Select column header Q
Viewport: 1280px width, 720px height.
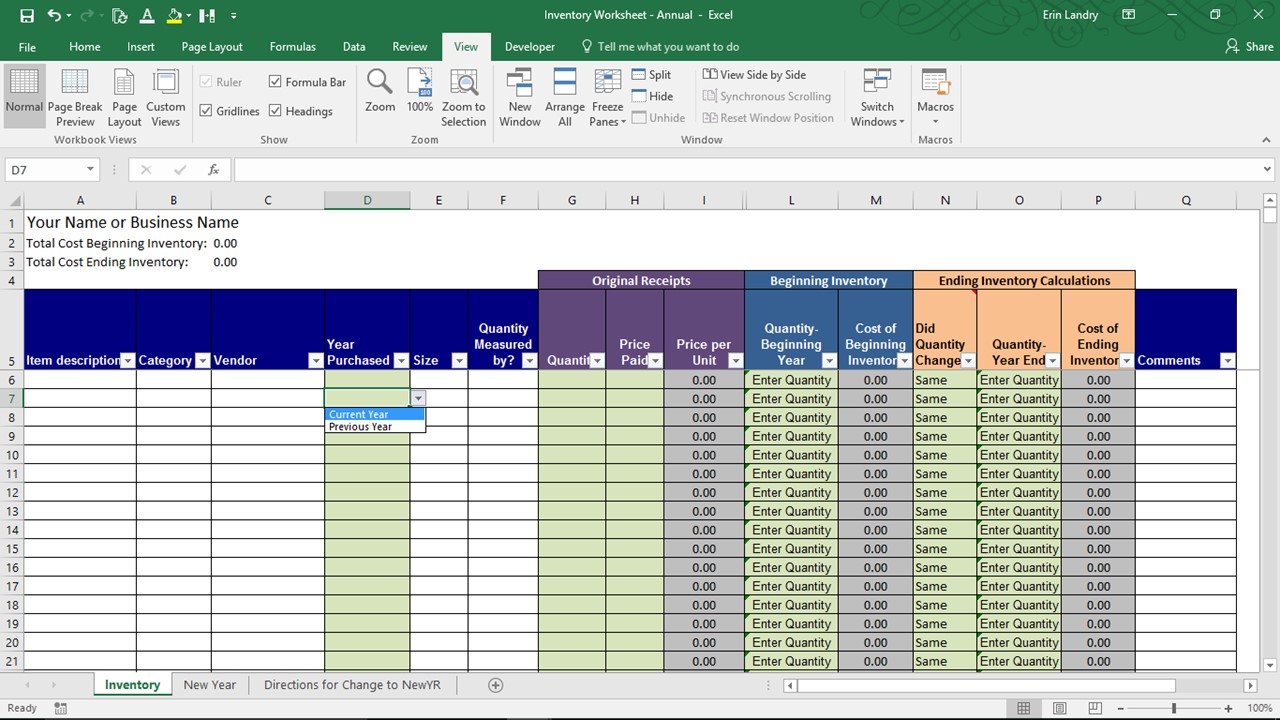click(1186, 200)
